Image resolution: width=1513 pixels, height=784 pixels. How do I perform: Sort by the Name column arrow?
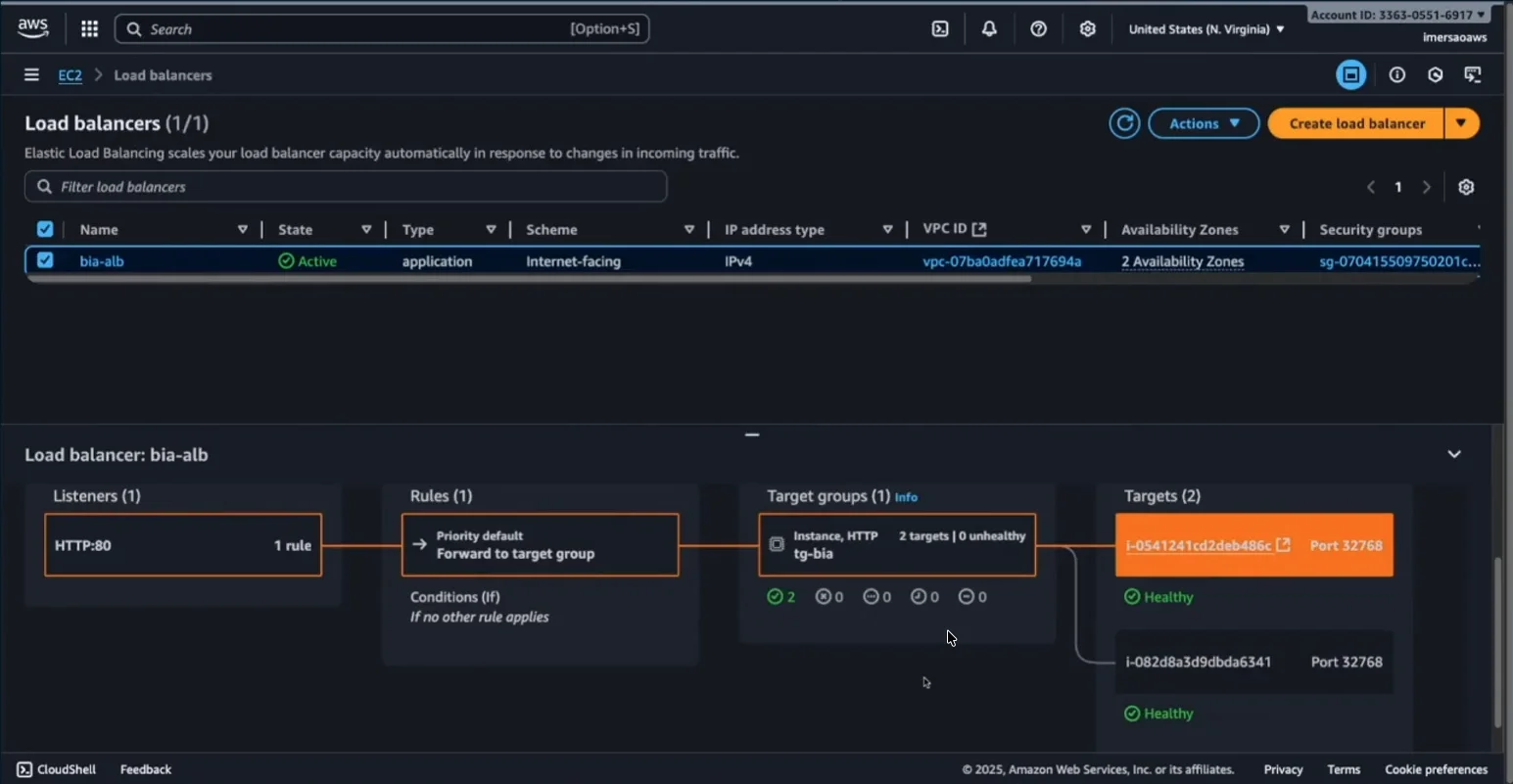(x=242, y=229)
